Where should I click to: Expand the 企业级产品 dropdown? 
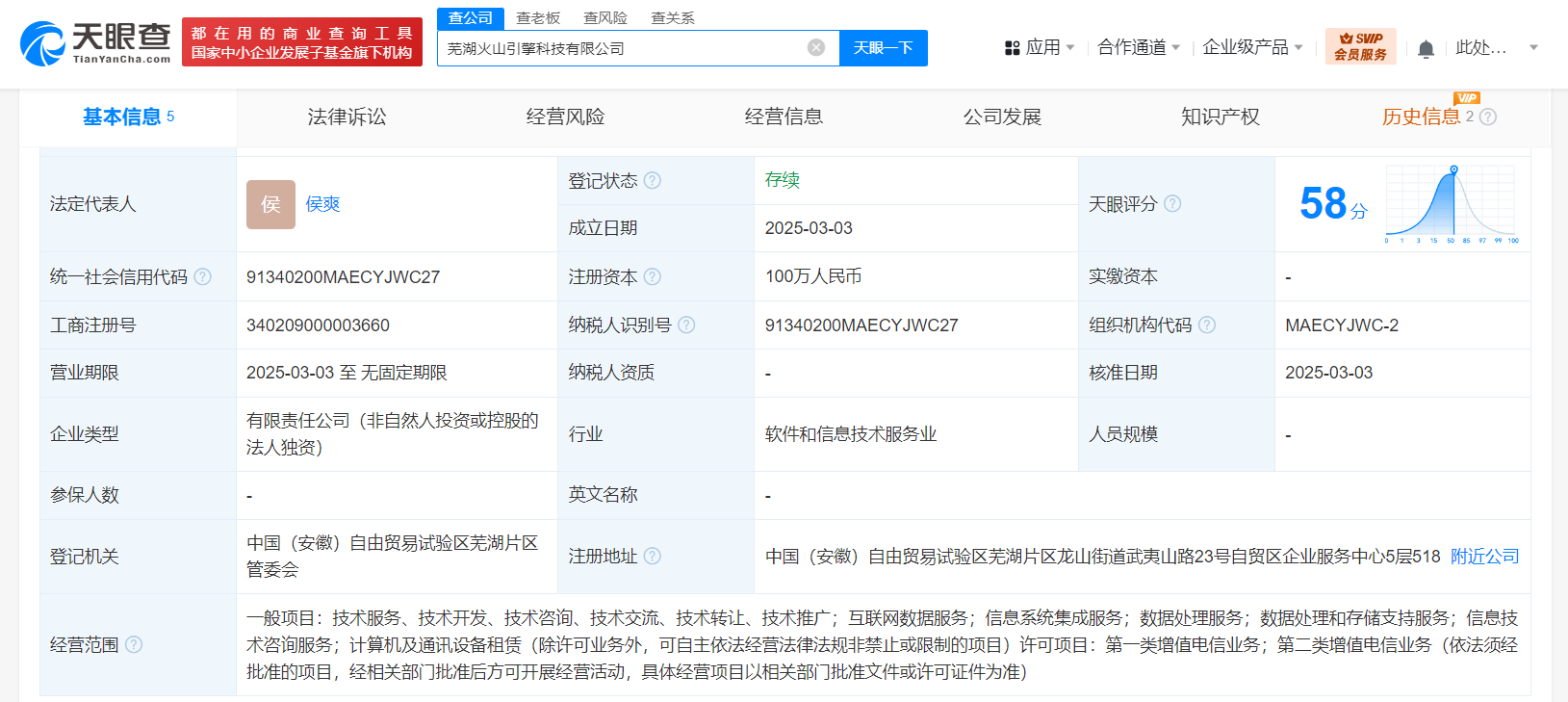click(1251, 47)
